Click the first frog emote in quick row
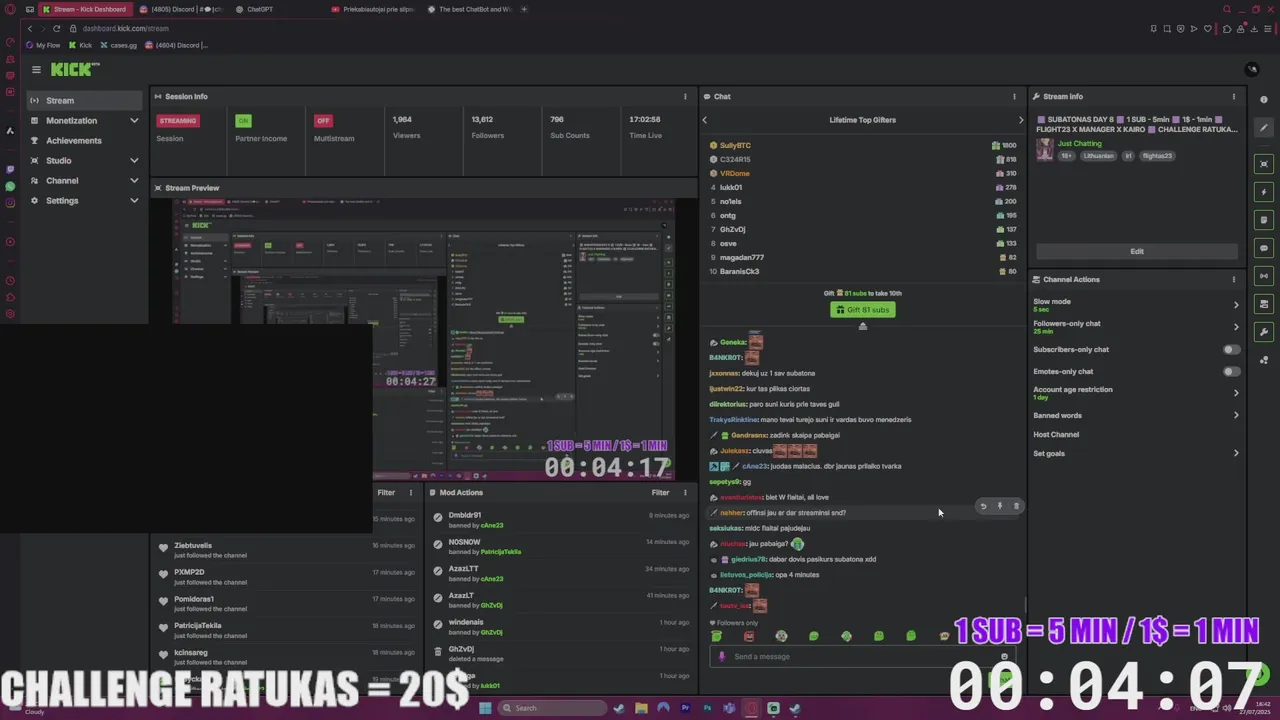The image size is (1280, 720). pos(716,636)
